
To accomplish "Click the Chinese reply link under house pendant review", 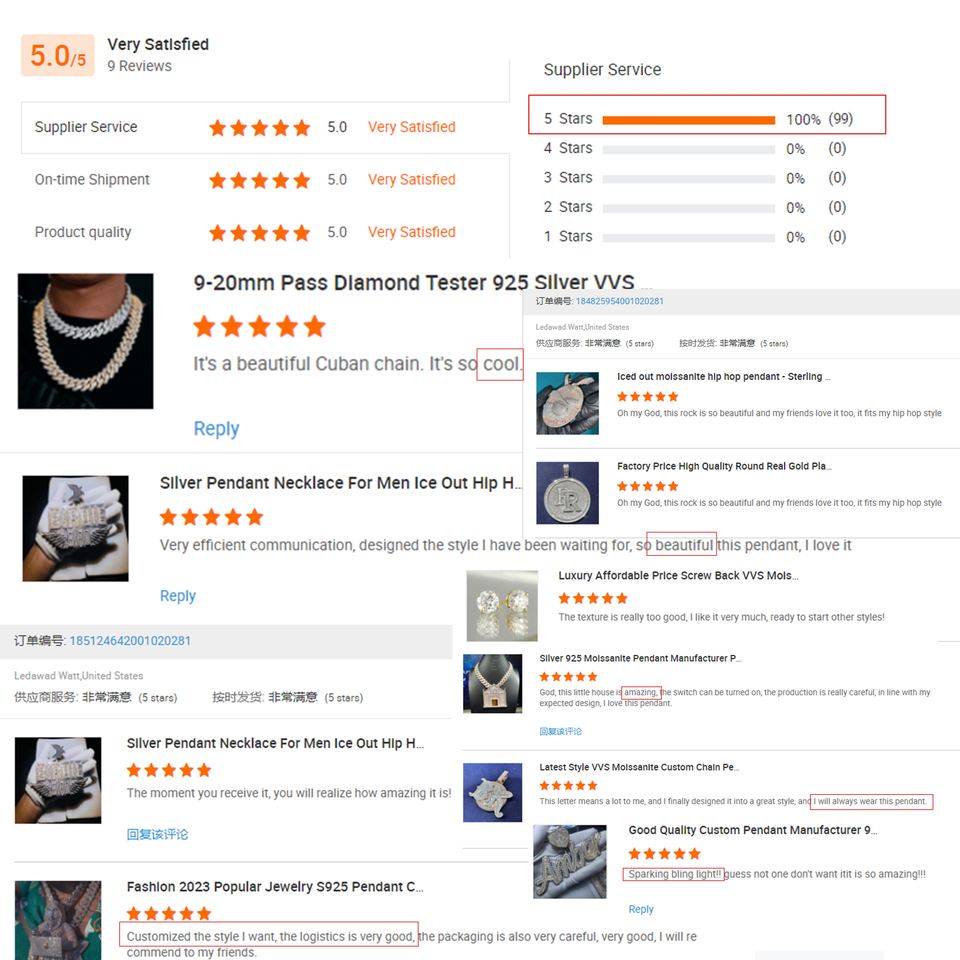I will [x=560, y=731].
